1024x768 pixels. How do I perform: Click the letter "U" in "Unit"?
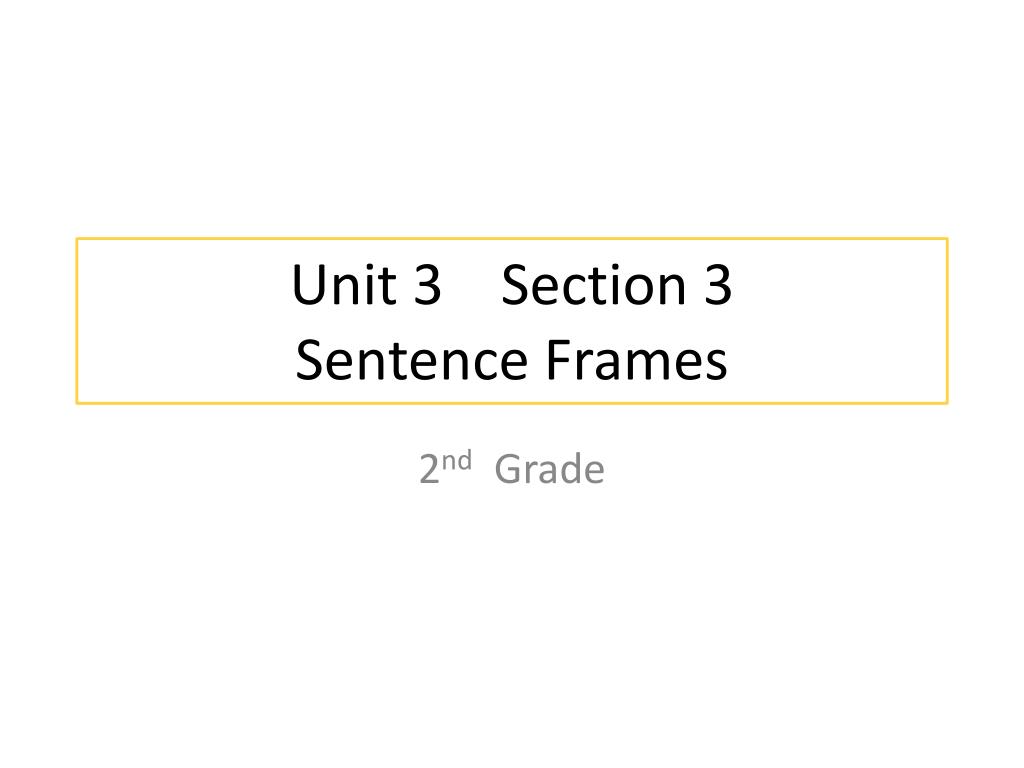point(308,285)
